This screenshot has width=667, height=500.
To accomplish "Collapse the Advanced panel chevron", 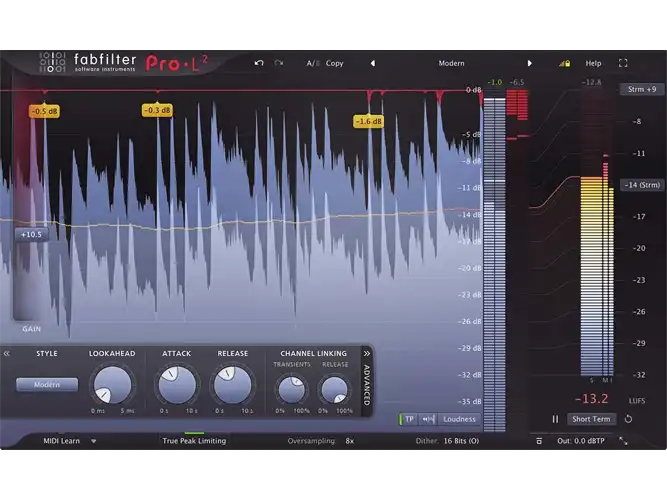I will coord(367,353).
